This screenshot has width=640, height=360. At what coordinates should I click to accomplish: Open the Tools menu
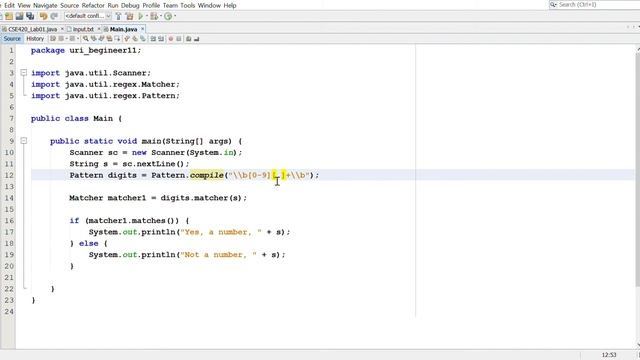[187, 5]
